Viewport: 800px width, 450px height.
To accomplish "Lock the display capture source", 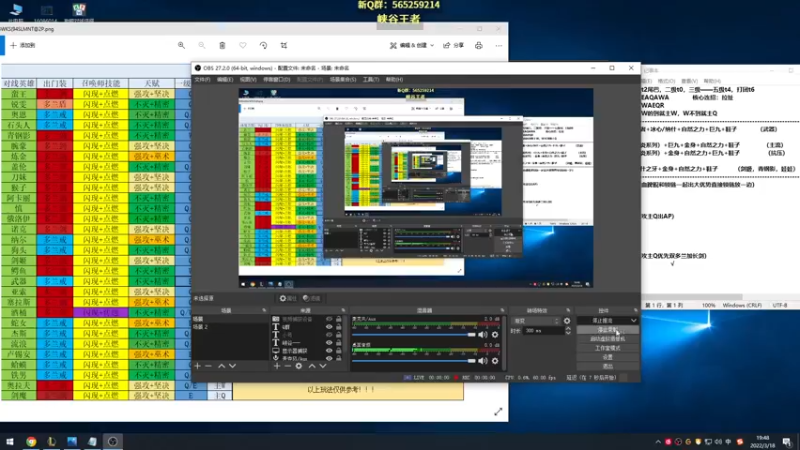I will point(339,351).
